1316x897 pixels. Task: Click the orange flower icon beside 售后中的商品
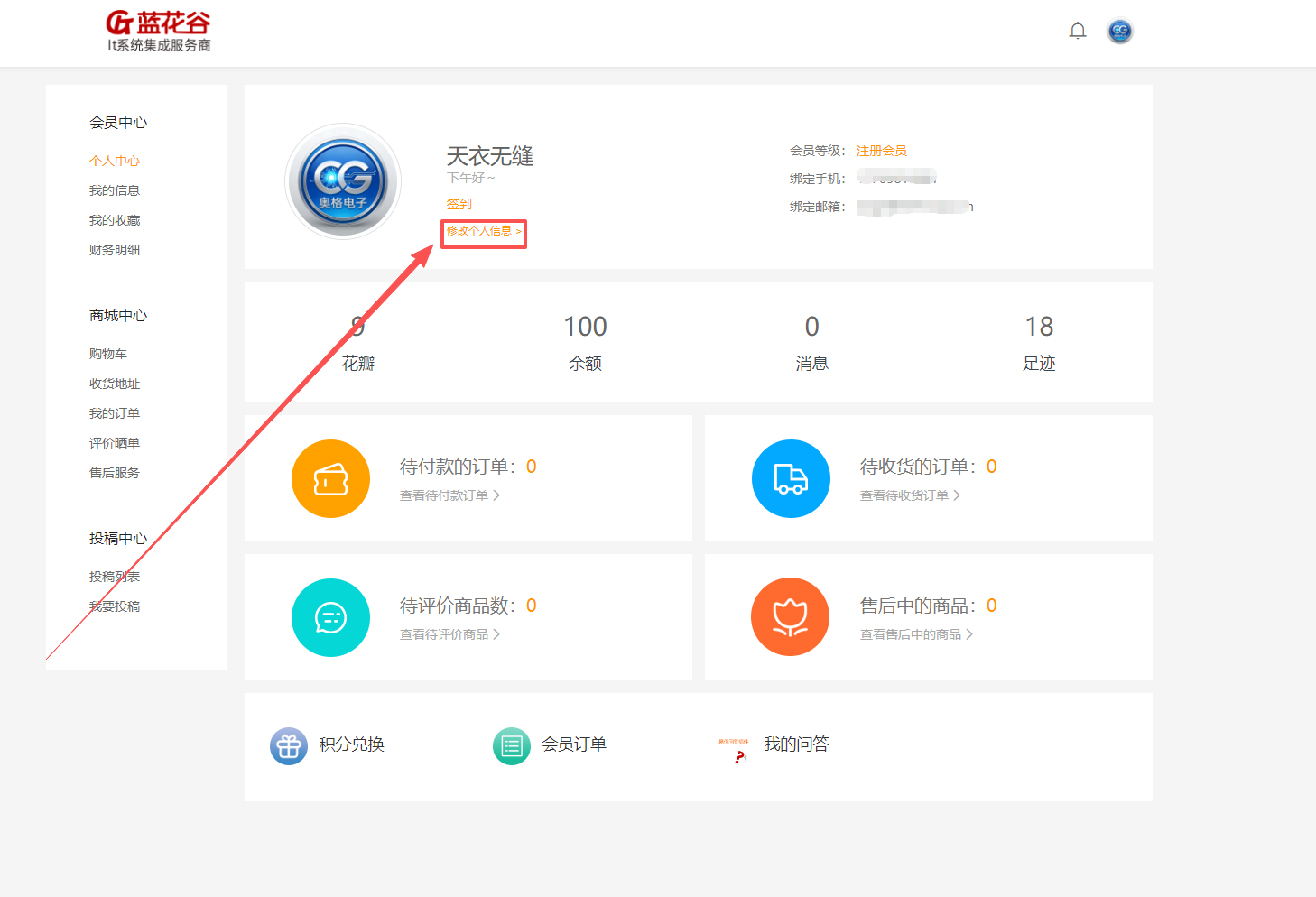(791, 617)
